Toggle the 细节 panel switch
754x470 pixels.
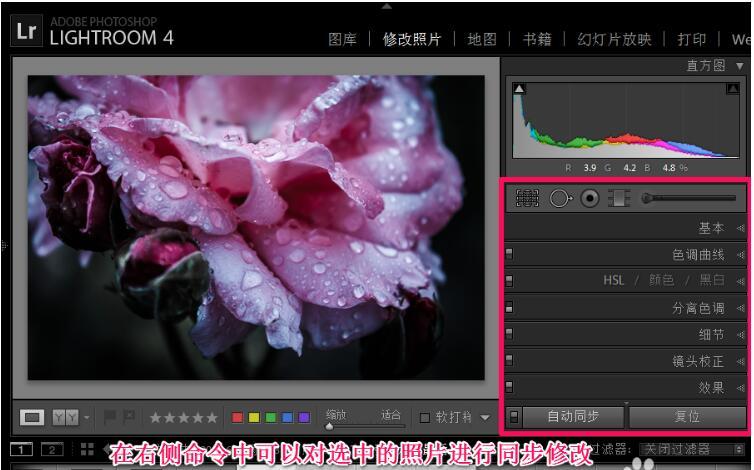[x=509, y=333]
